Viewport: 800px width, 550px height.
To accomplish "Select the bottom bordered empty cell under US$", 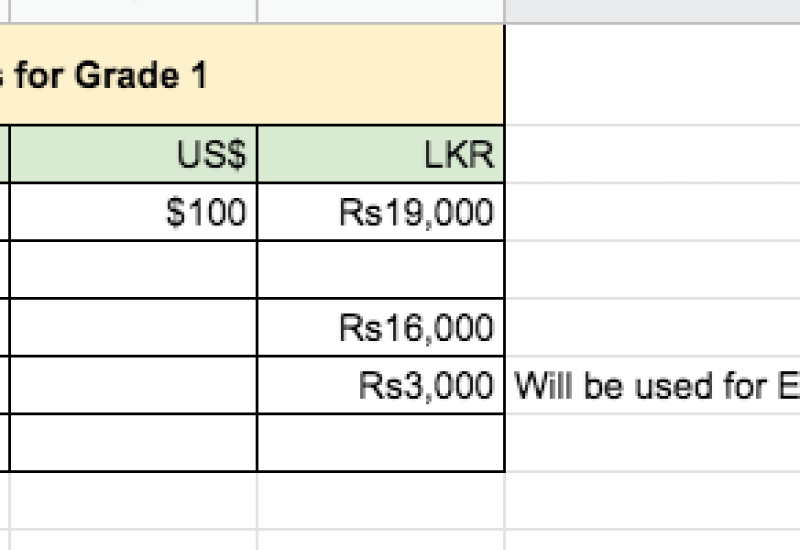I will pos(133,442).
